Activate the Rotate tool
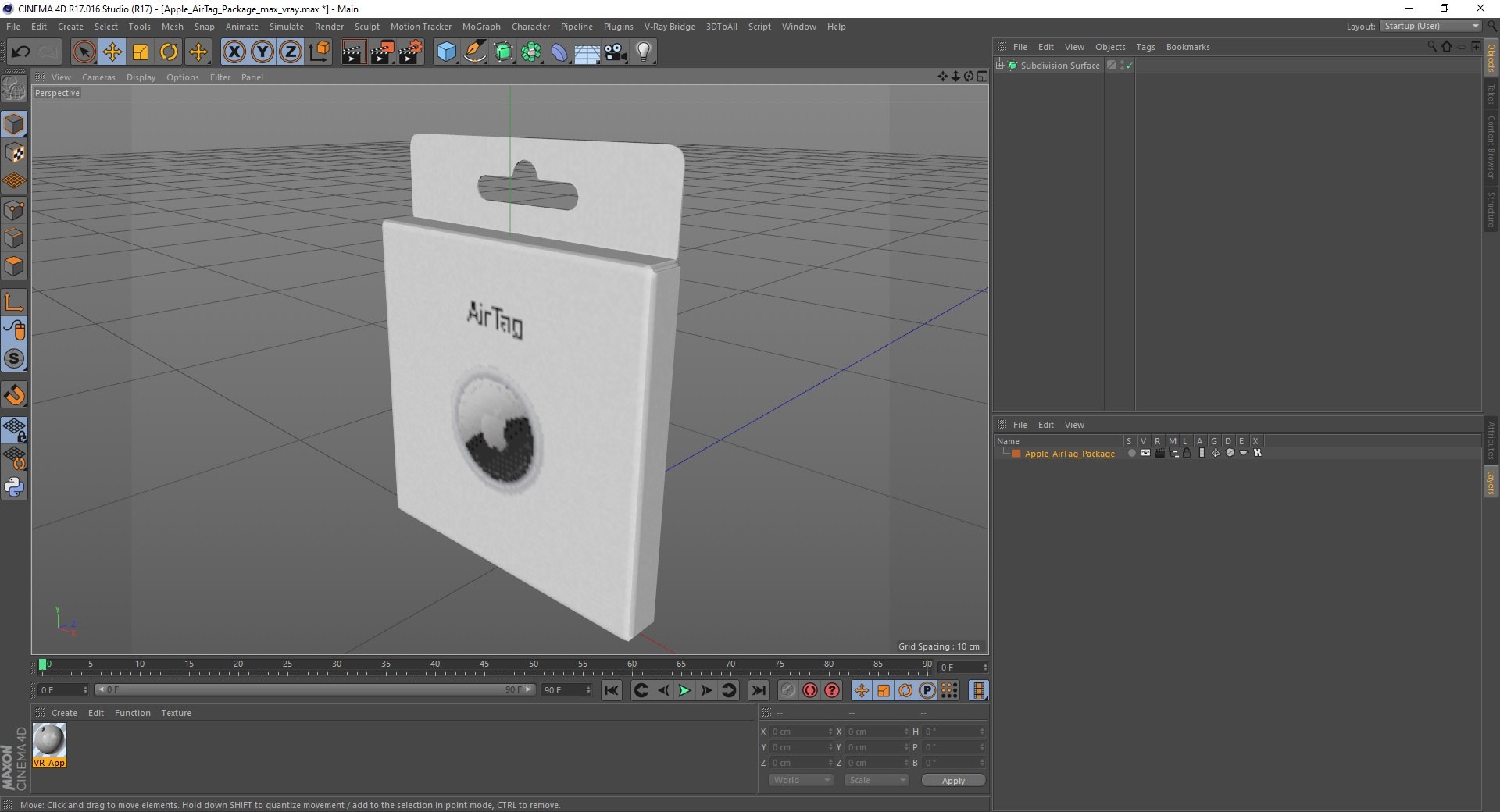The width and height of the screenshot is (1500, 812). click(x=169, y=52)
